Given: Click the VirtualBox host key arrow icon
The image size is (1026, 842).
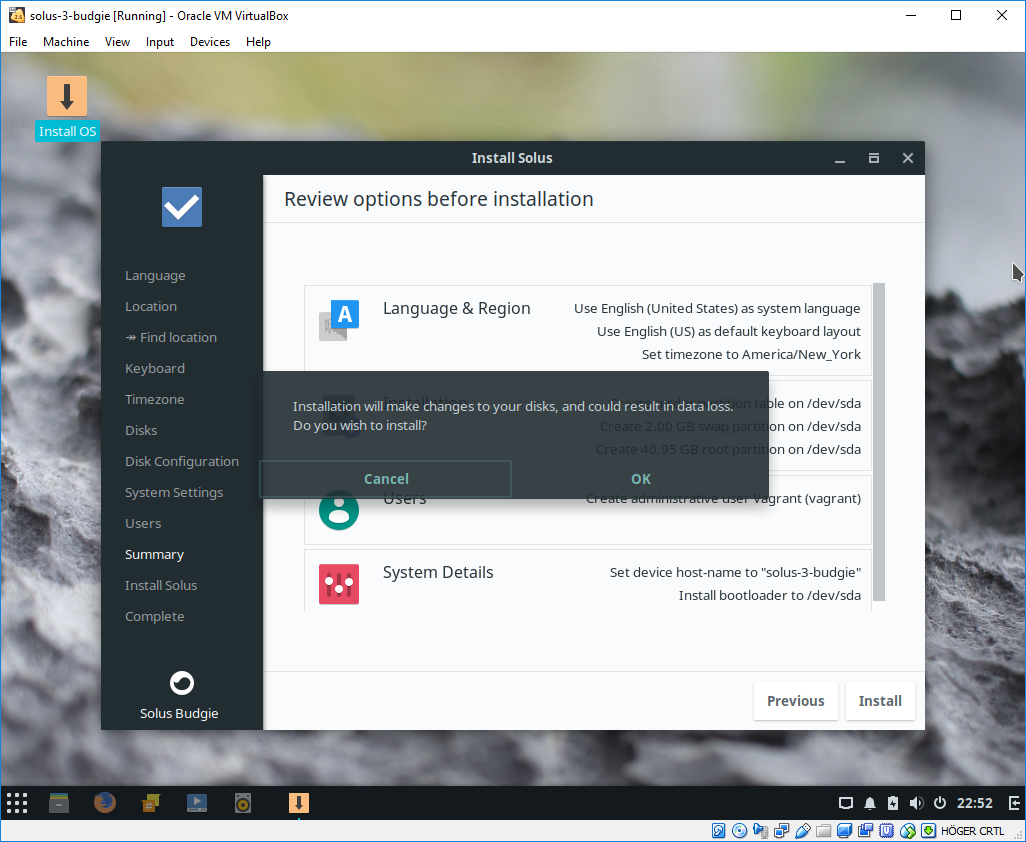Looking at the screenshot, I should pos(929,831).
